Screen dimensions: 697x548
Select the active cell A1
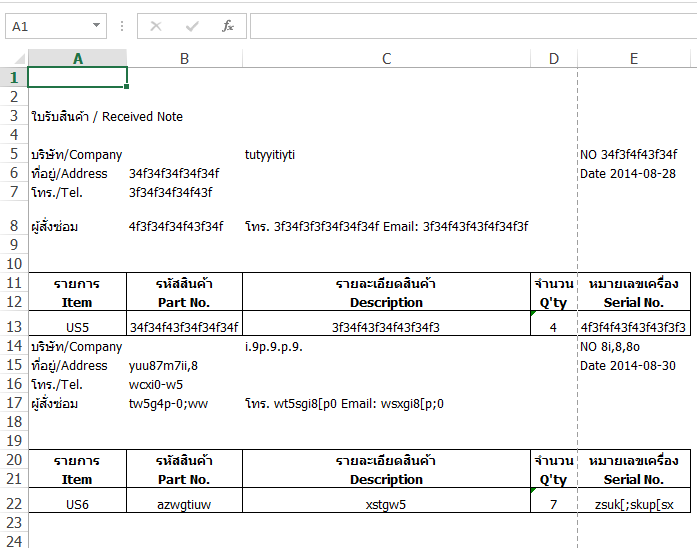(x=78, y=77)
